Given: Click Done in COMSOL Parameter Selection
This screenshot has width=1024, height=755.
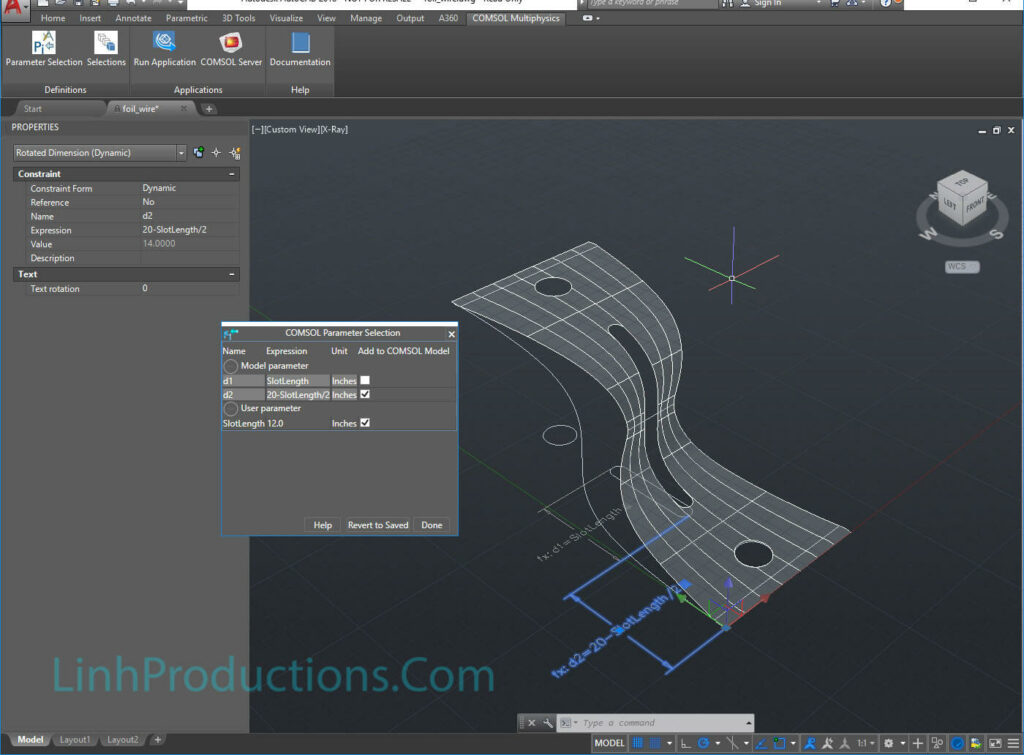Looking at the screenshot, I should tap(432, 525).
